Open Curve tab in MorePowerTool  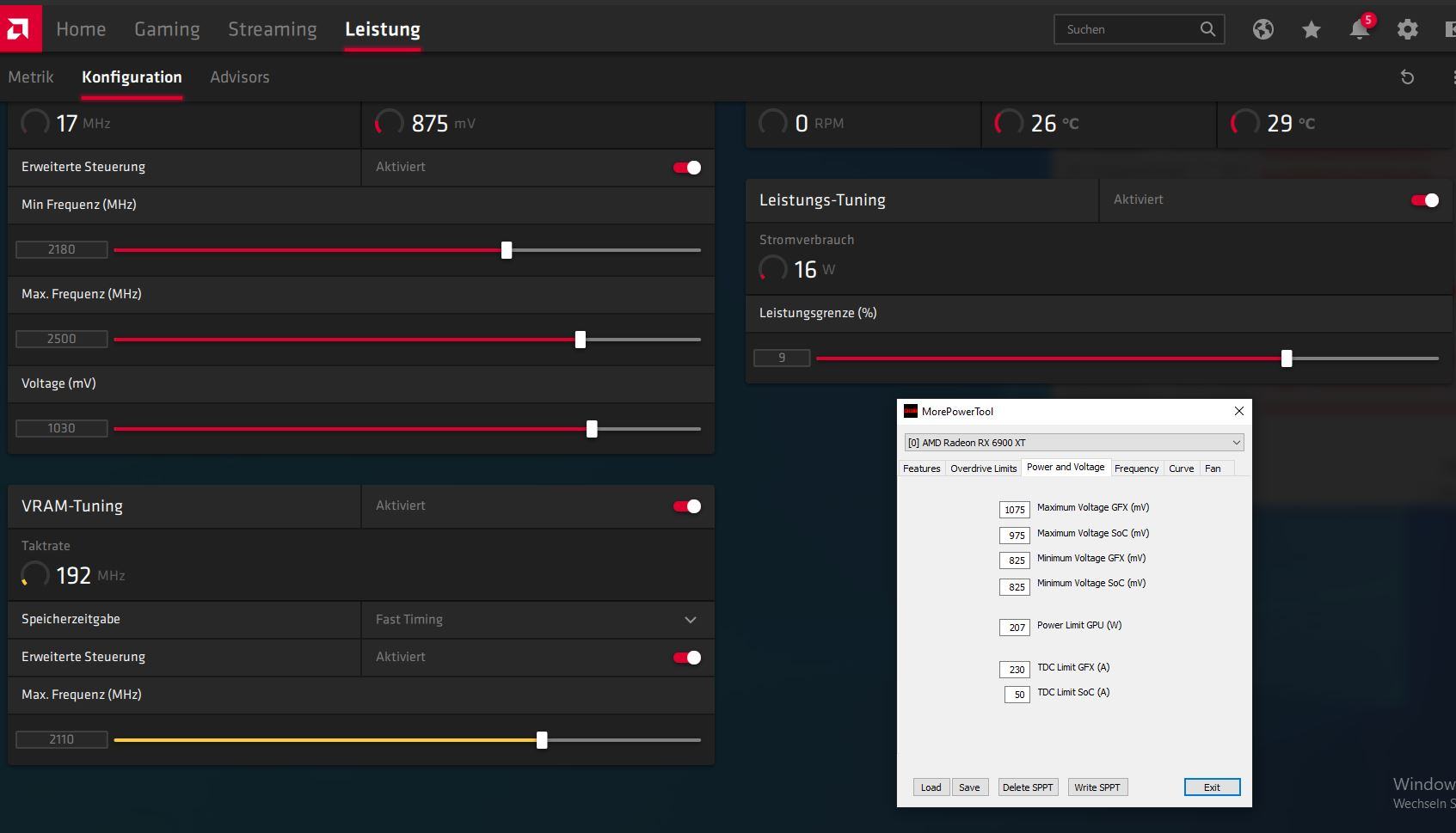pos(1181,469)
